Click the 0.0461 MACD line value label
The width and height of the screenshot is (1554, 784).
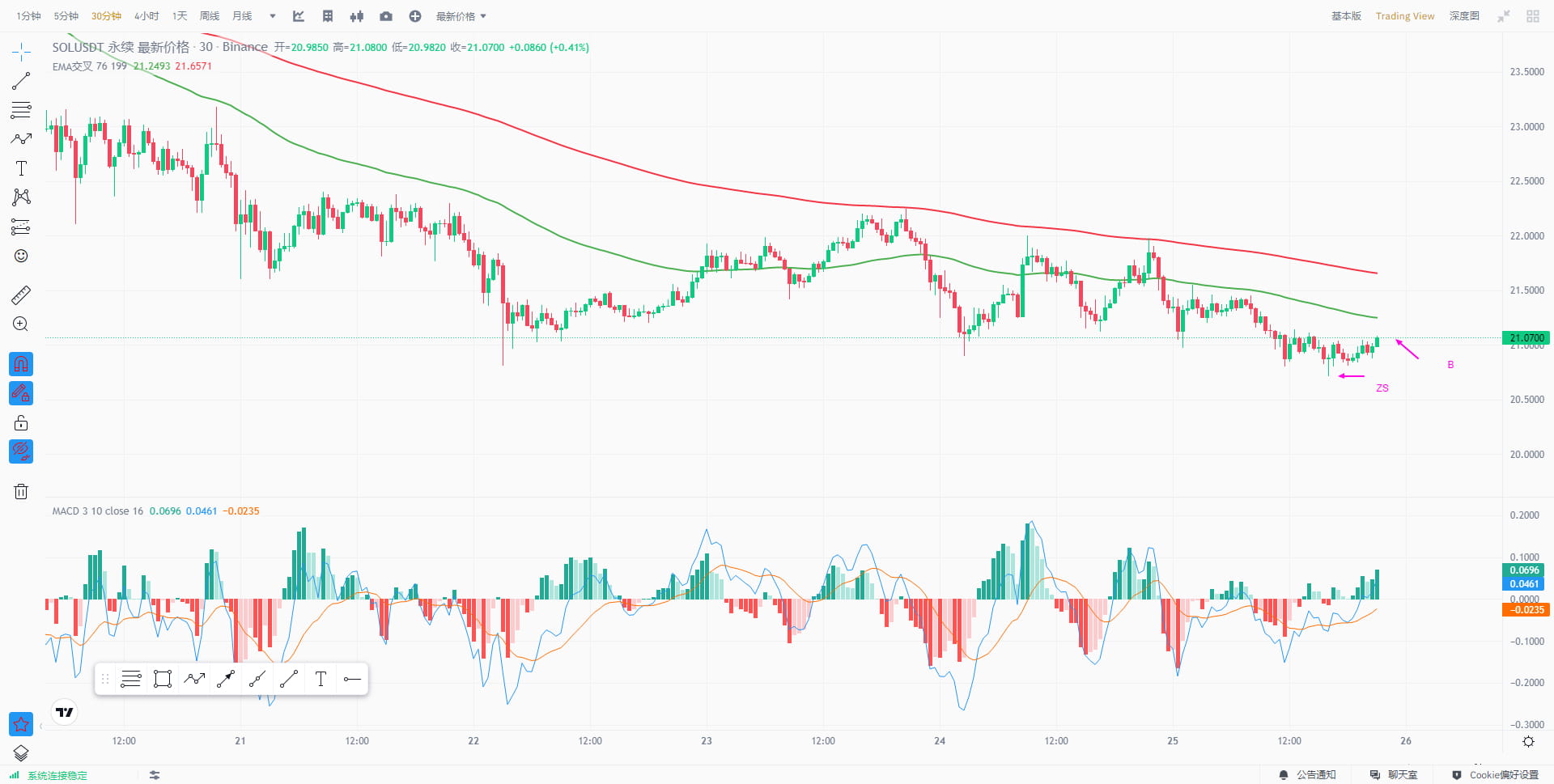tap(1524, 584)
